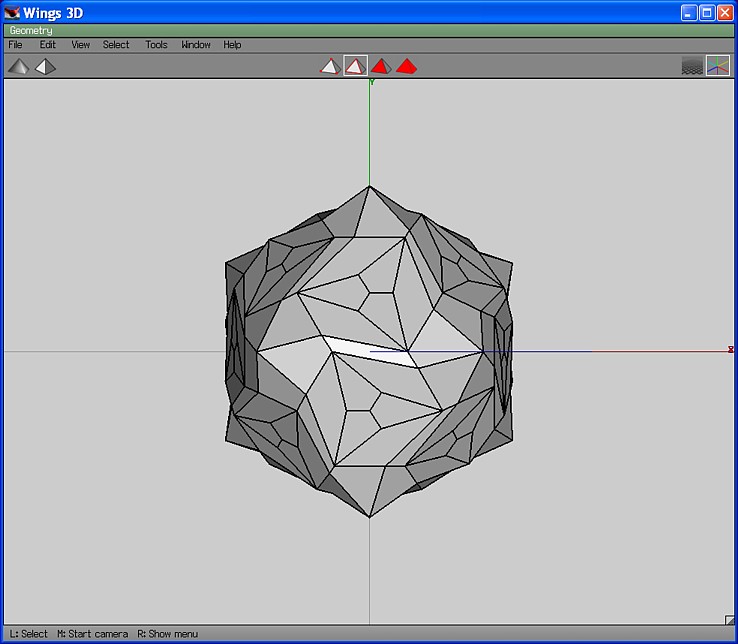This screenshot has width=738, height=644.
Task: Toggle the axes display icon
Action: (717, 66)
